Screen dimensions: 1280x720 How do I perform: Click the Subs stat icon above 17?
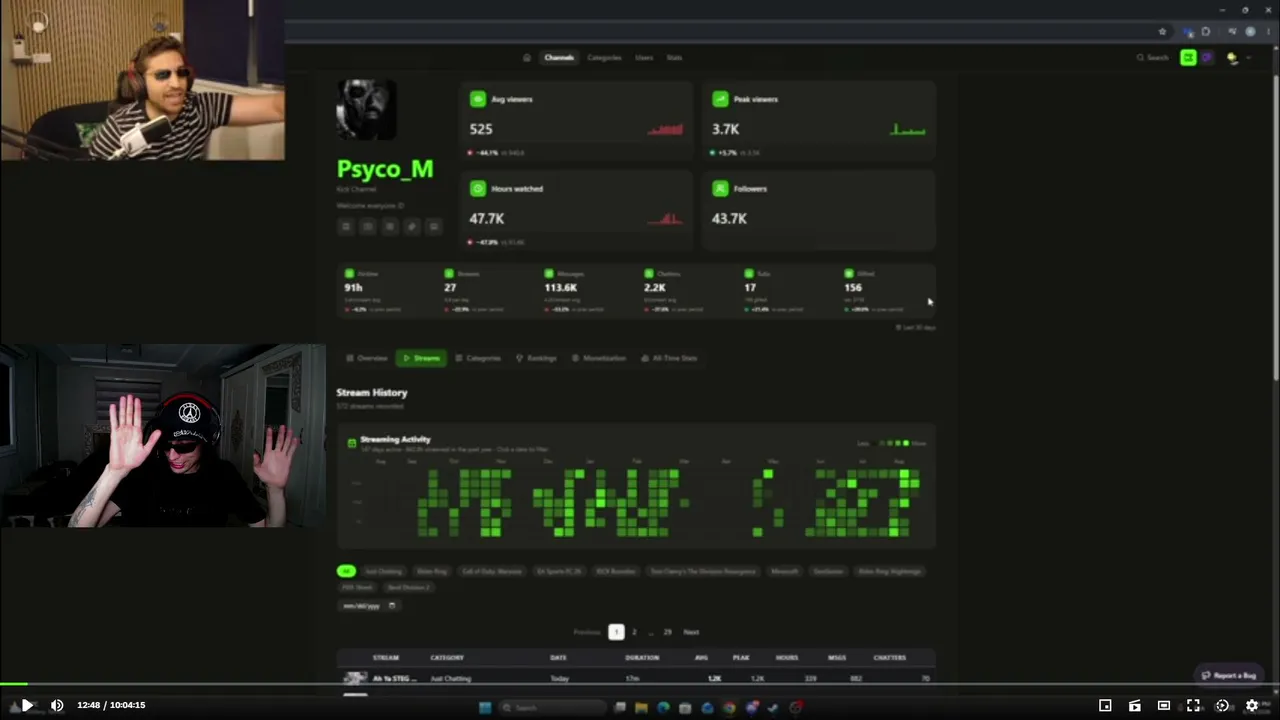[x=749, y=273]
